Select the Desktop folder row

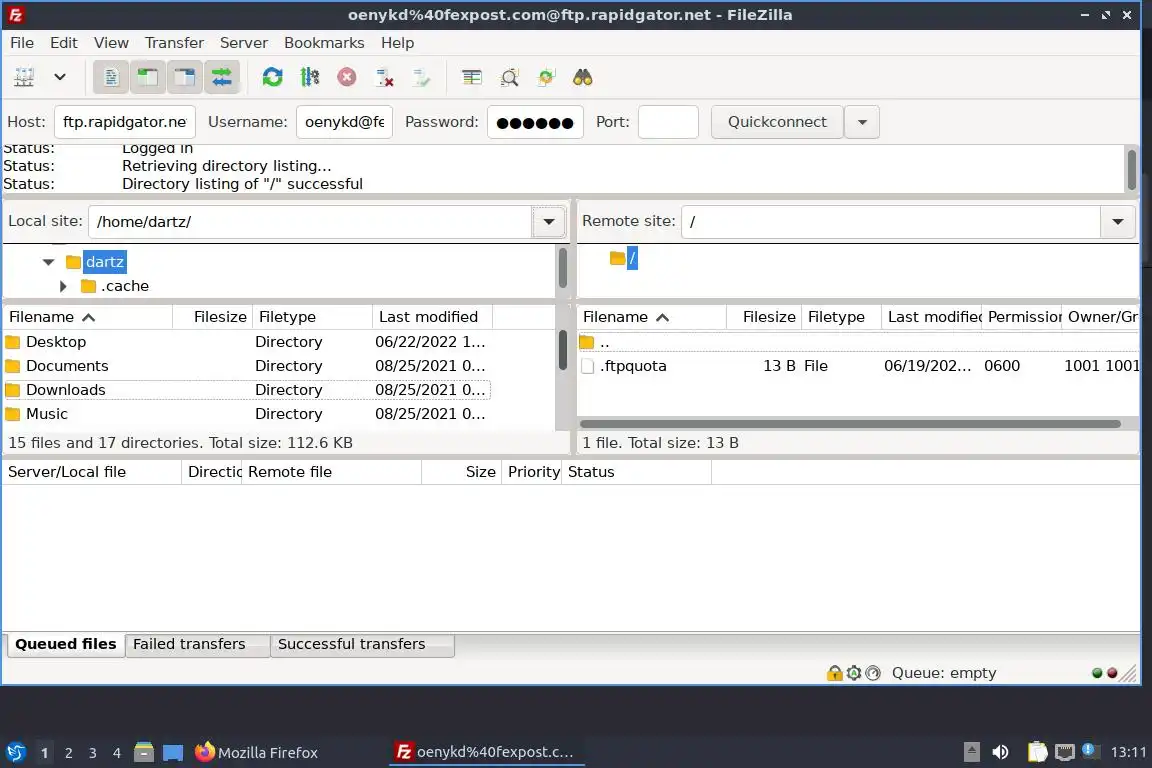coord(246,342)
